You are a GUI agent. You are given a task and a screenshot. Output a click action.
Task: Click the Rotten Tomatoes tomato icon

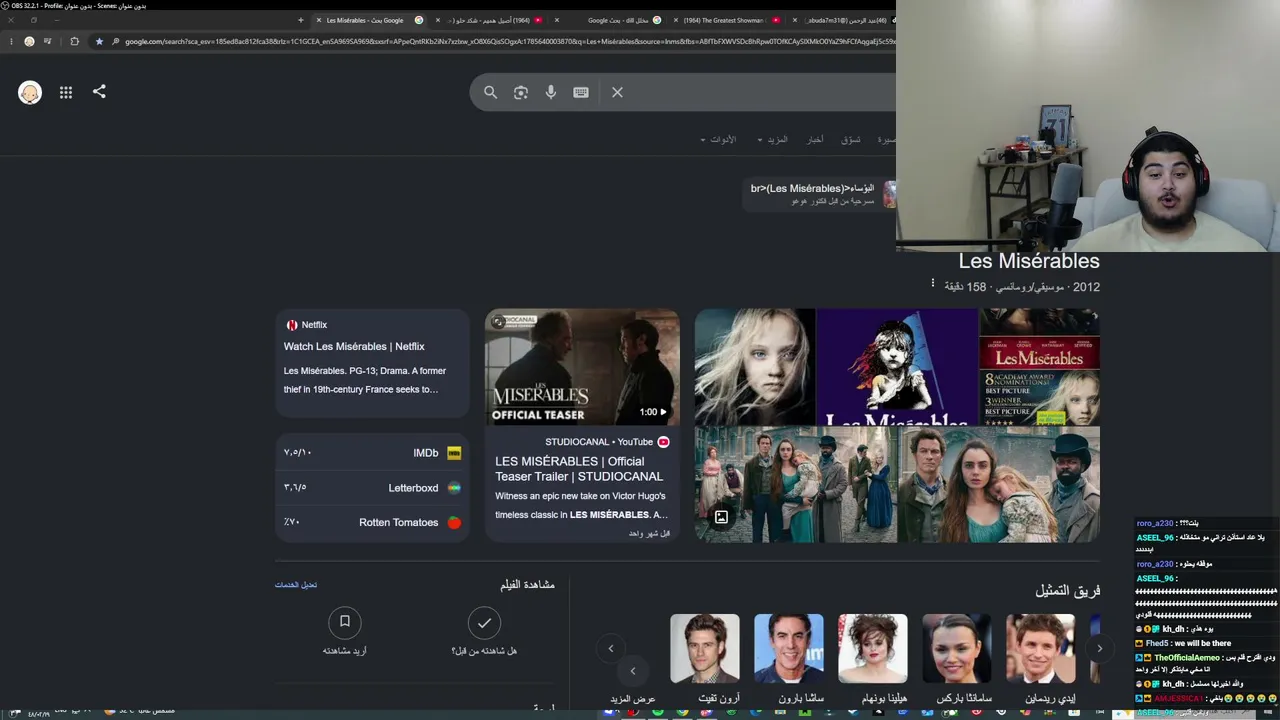[454, 522]
